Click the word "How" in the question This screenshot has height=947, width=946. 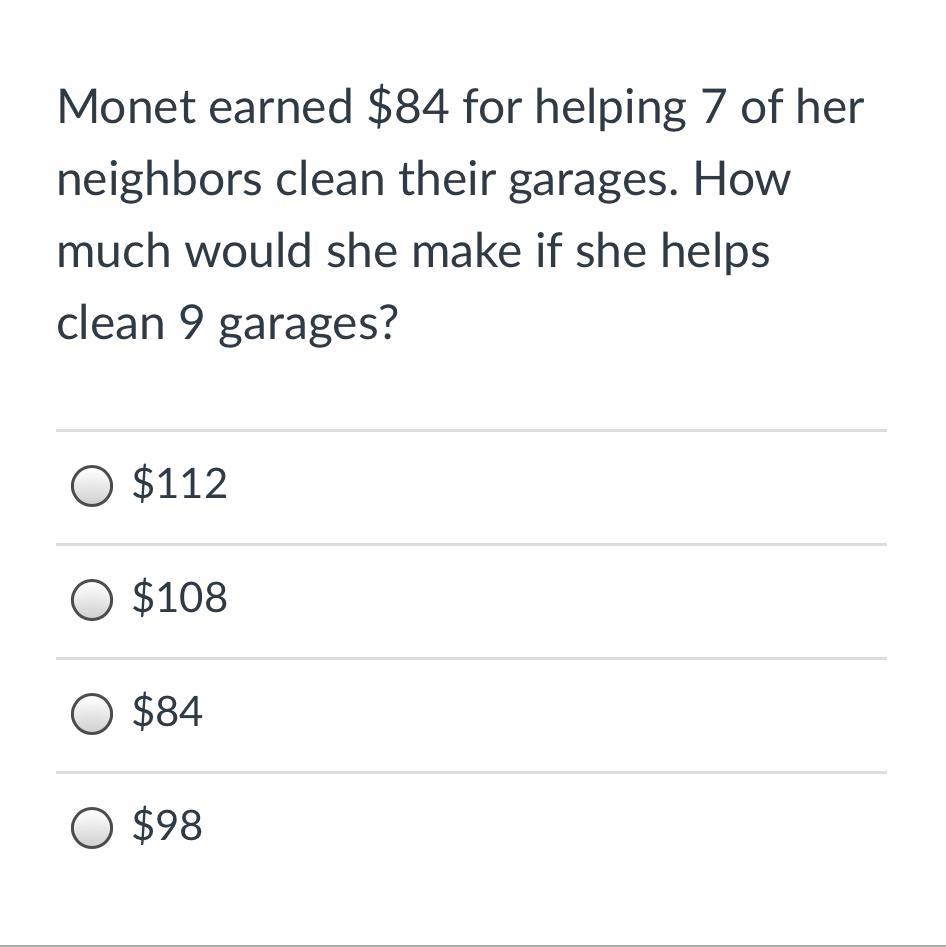(x=741, y=180)
